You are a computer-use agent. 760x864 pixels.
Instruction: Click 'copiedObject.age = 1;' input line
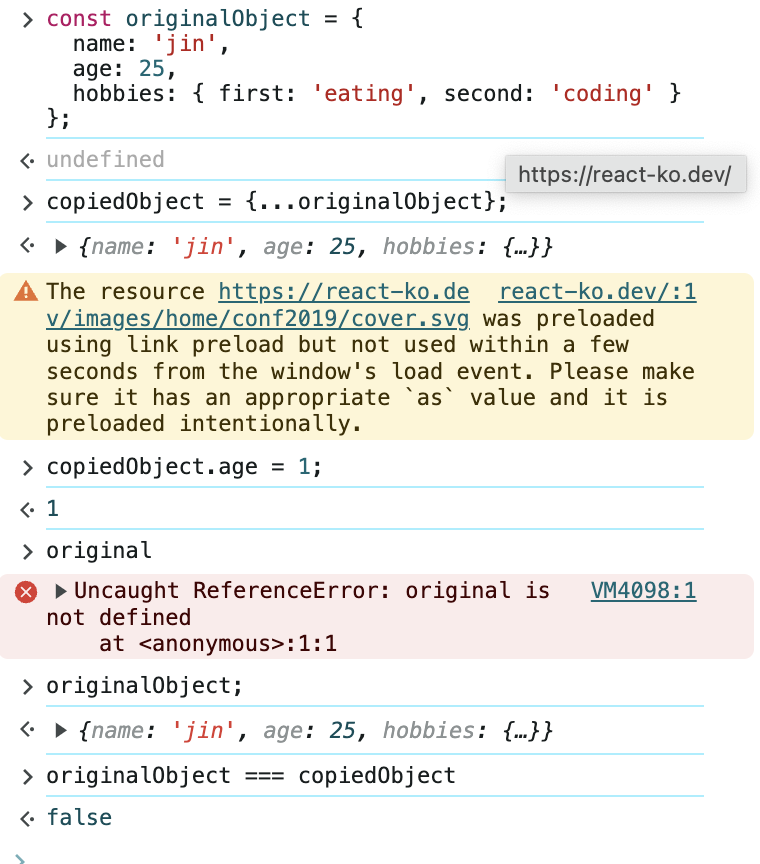(x=184, y=467)
